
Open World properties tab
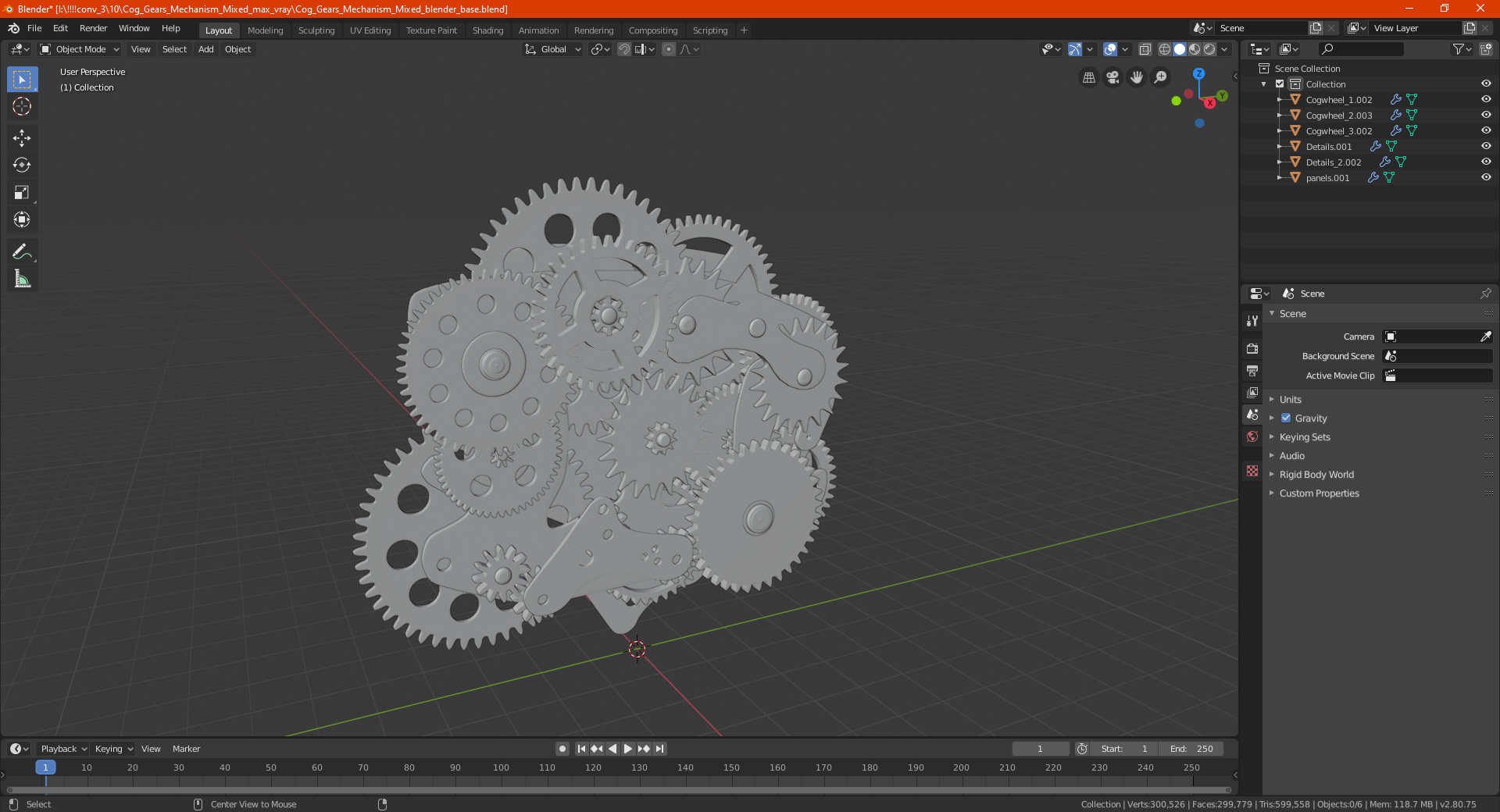[x=1252, y=436]
